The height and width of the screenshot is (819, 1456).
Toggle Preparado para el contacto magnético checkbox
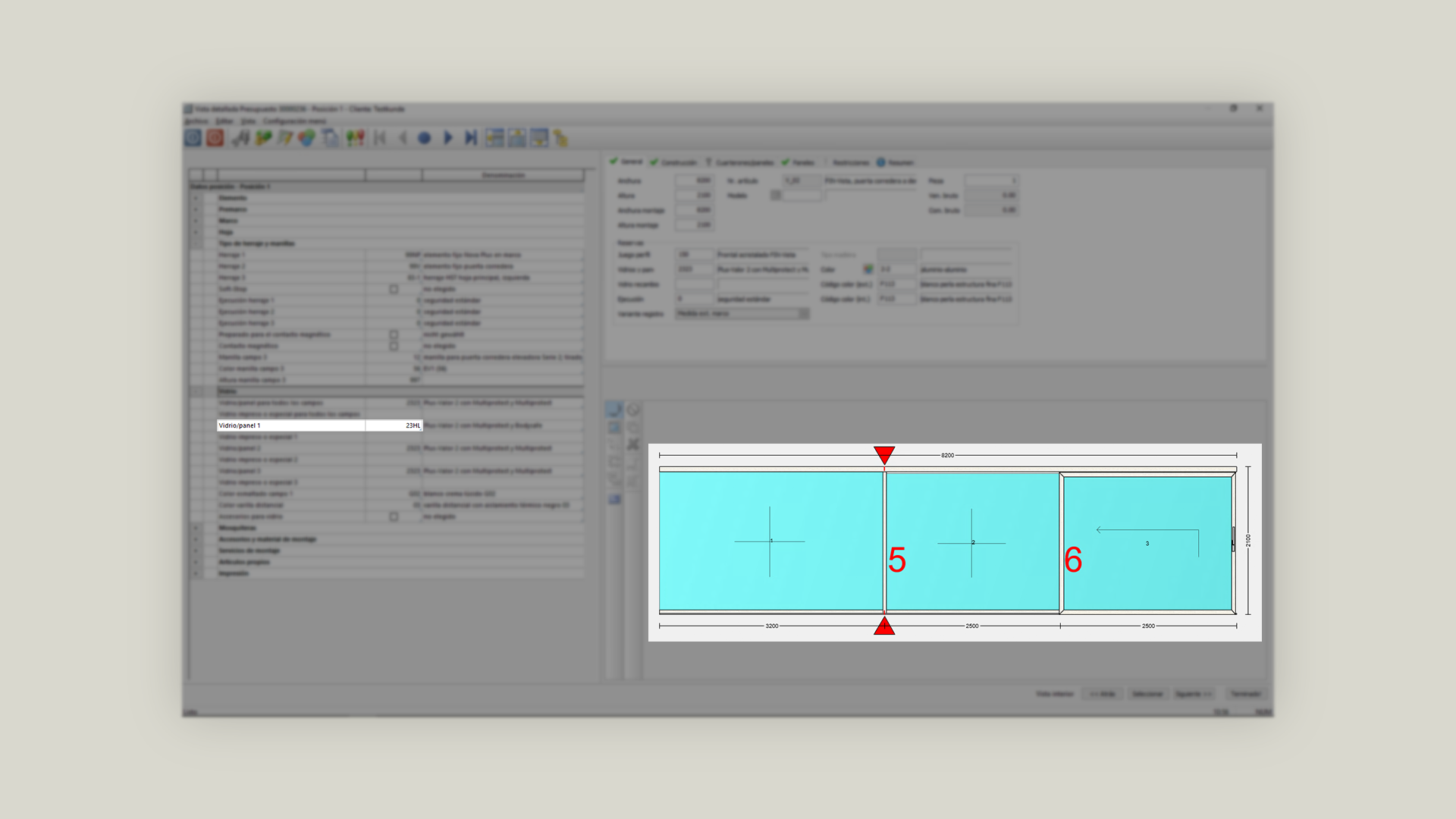394,334
